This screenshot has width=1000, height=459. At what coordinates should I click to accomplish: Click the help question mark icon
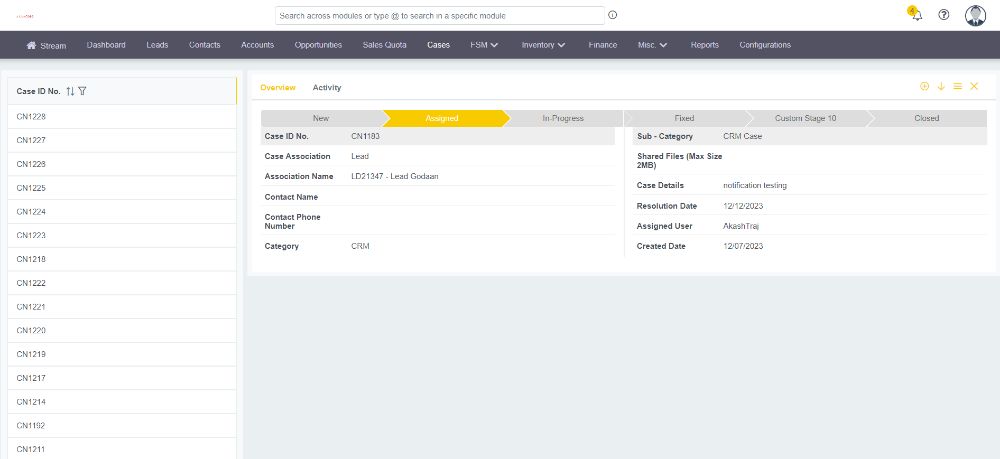tap(944, 15)
